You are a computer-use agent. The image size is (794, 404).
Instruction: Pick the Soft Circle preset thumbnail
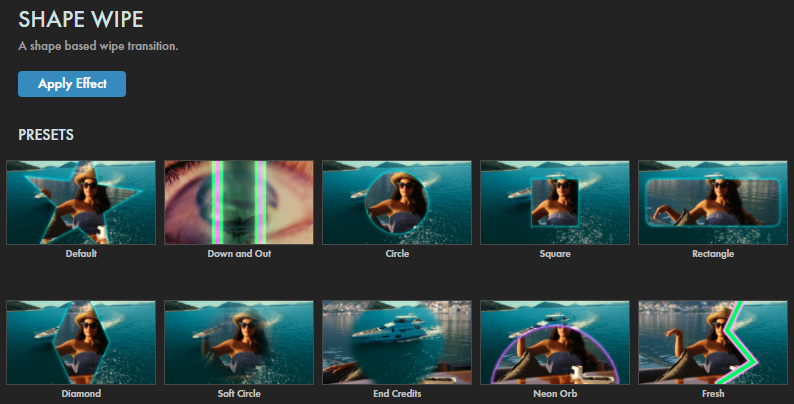click(239, 343)
